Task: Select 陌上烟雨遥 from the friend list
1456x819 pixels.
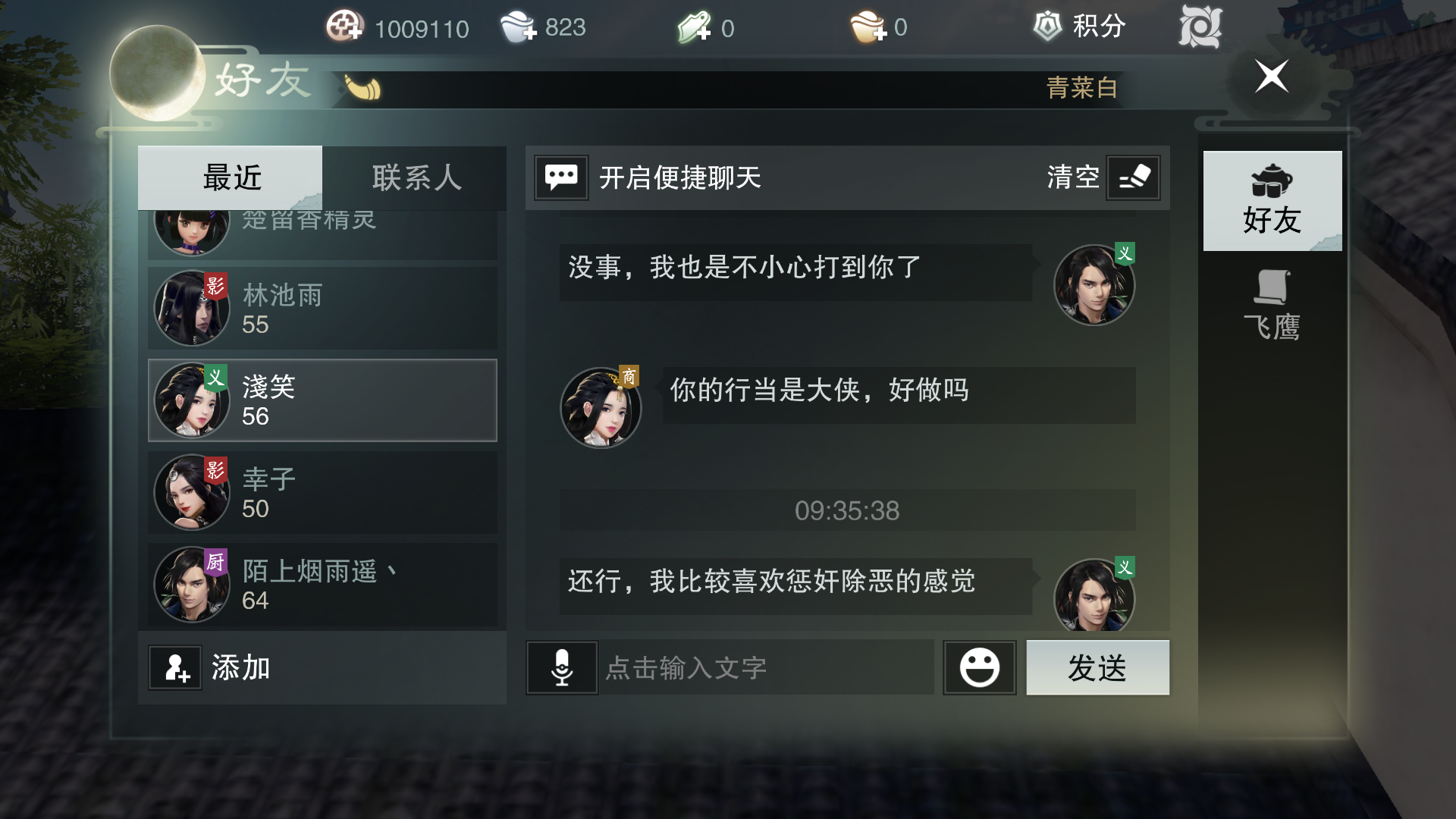Action: (x=322, y=584)
